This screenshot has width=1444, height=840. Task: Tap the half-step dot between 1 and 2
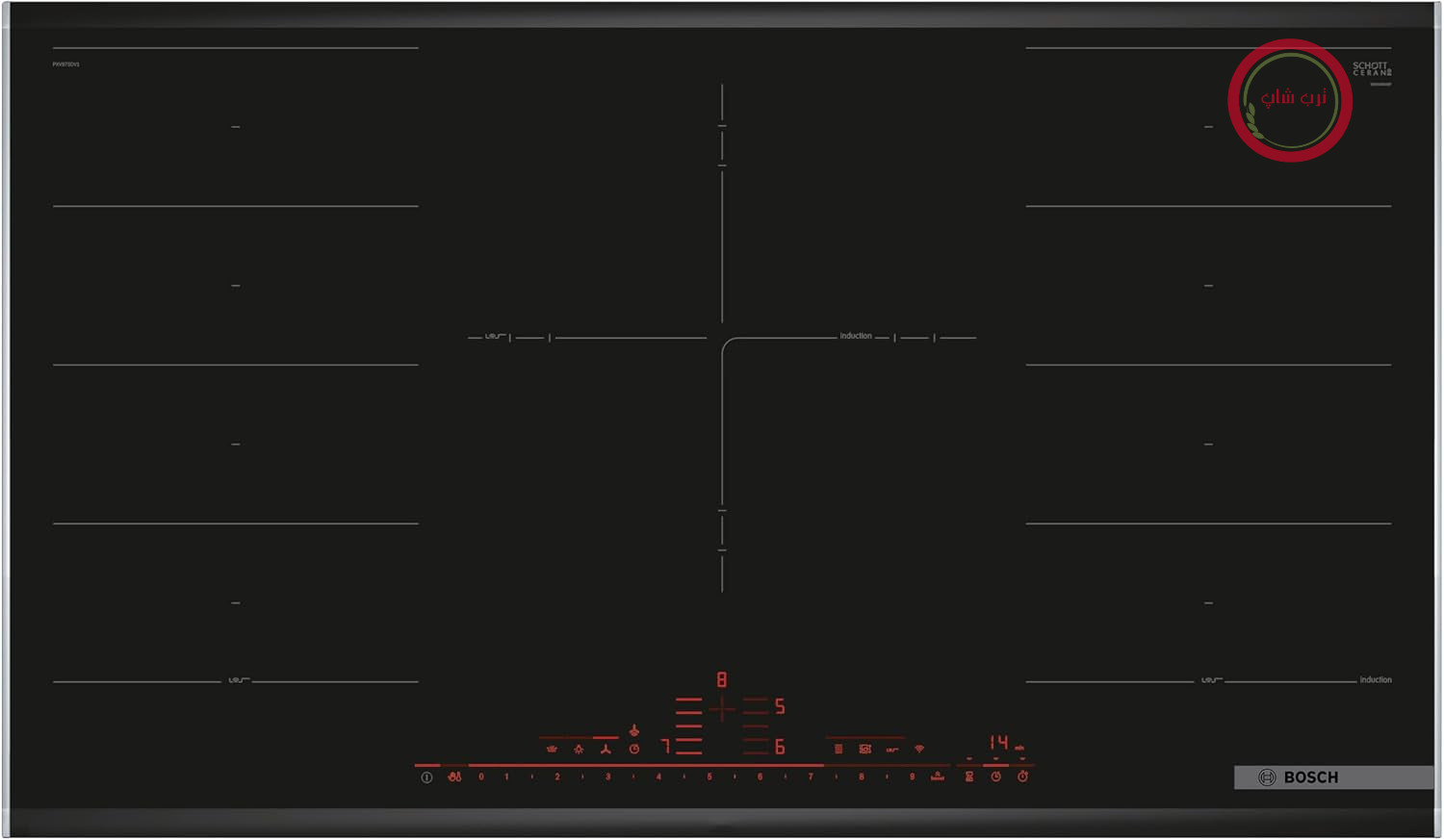[532, 776]
